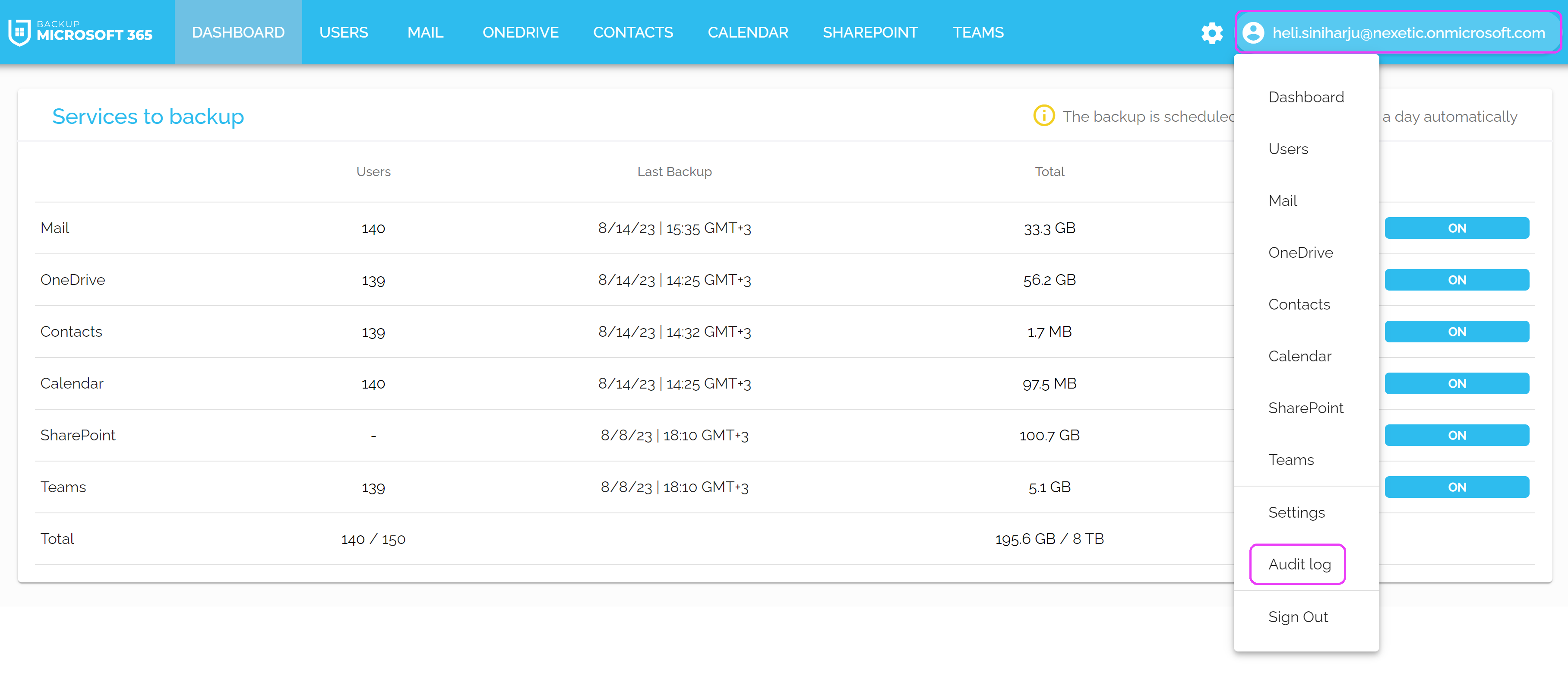Click the Backup Microsoft 365 logo
The image size is (1568, 683).
click(x=80, y=32)
